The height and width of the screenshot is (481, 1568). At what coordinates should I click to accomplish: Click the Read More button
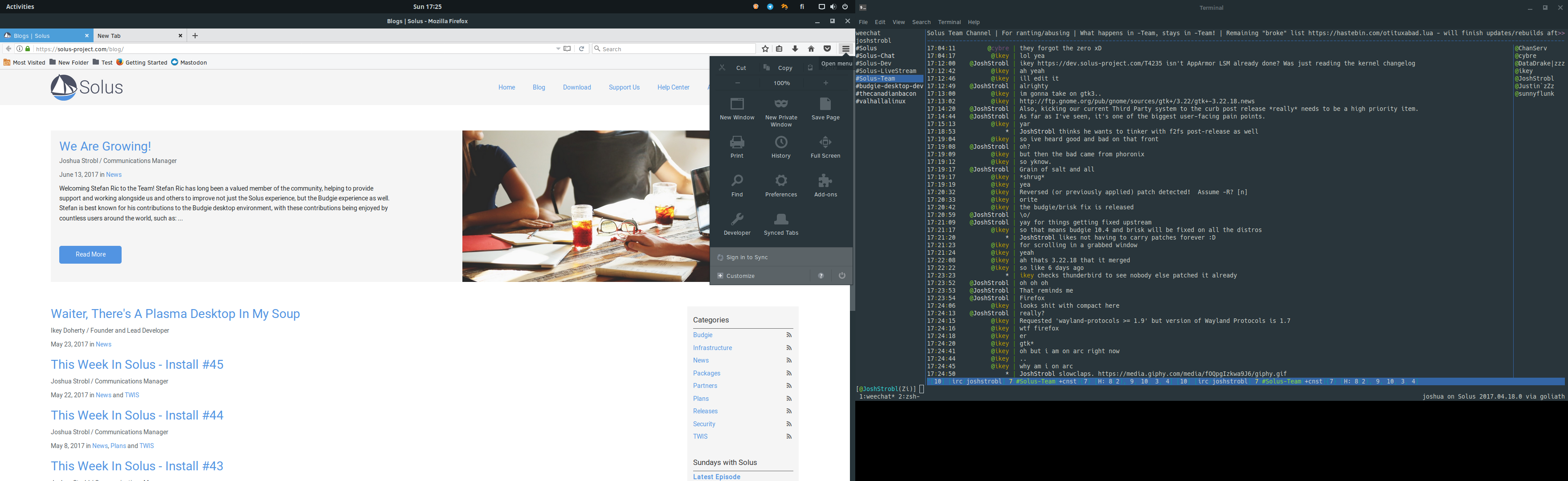(x=90, y=254)
